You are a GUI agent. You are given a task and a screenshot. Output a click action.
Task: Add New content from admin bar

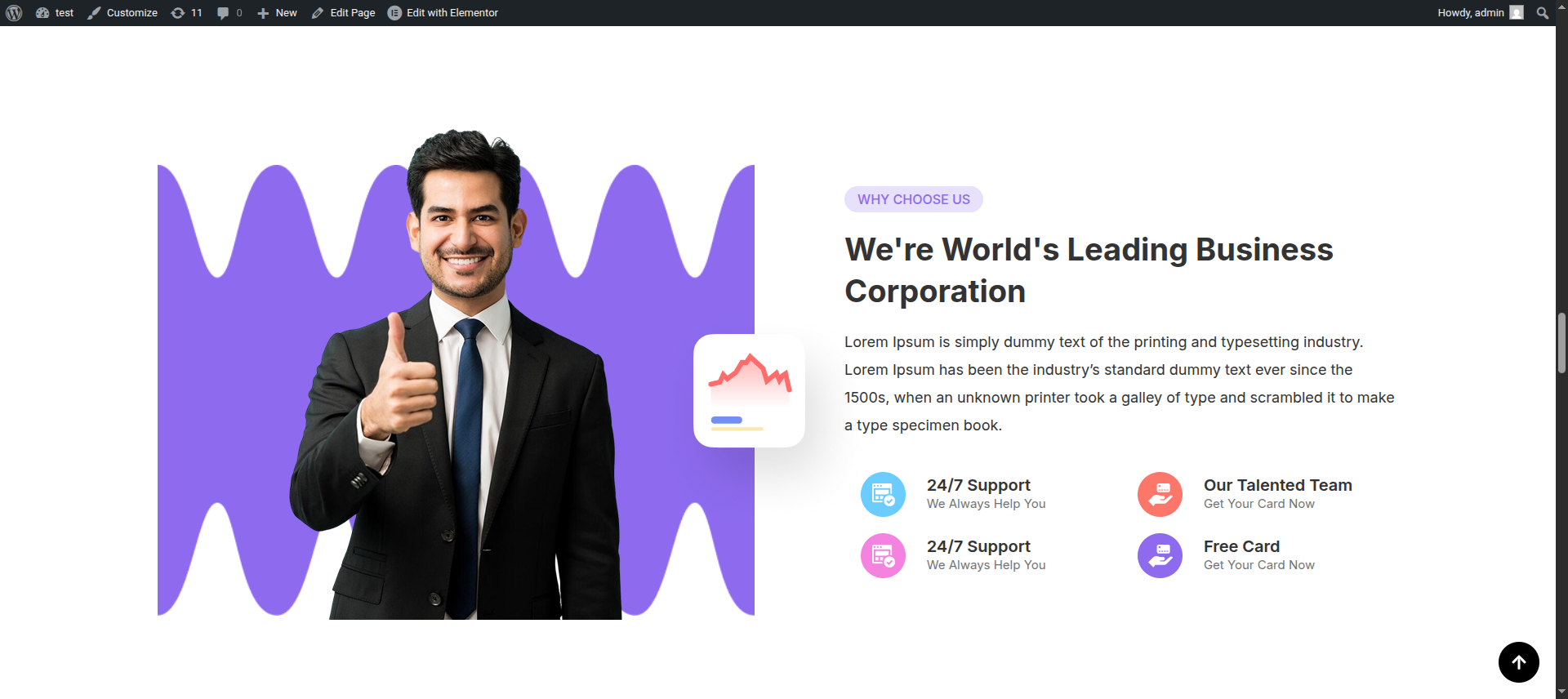point(277,13)
